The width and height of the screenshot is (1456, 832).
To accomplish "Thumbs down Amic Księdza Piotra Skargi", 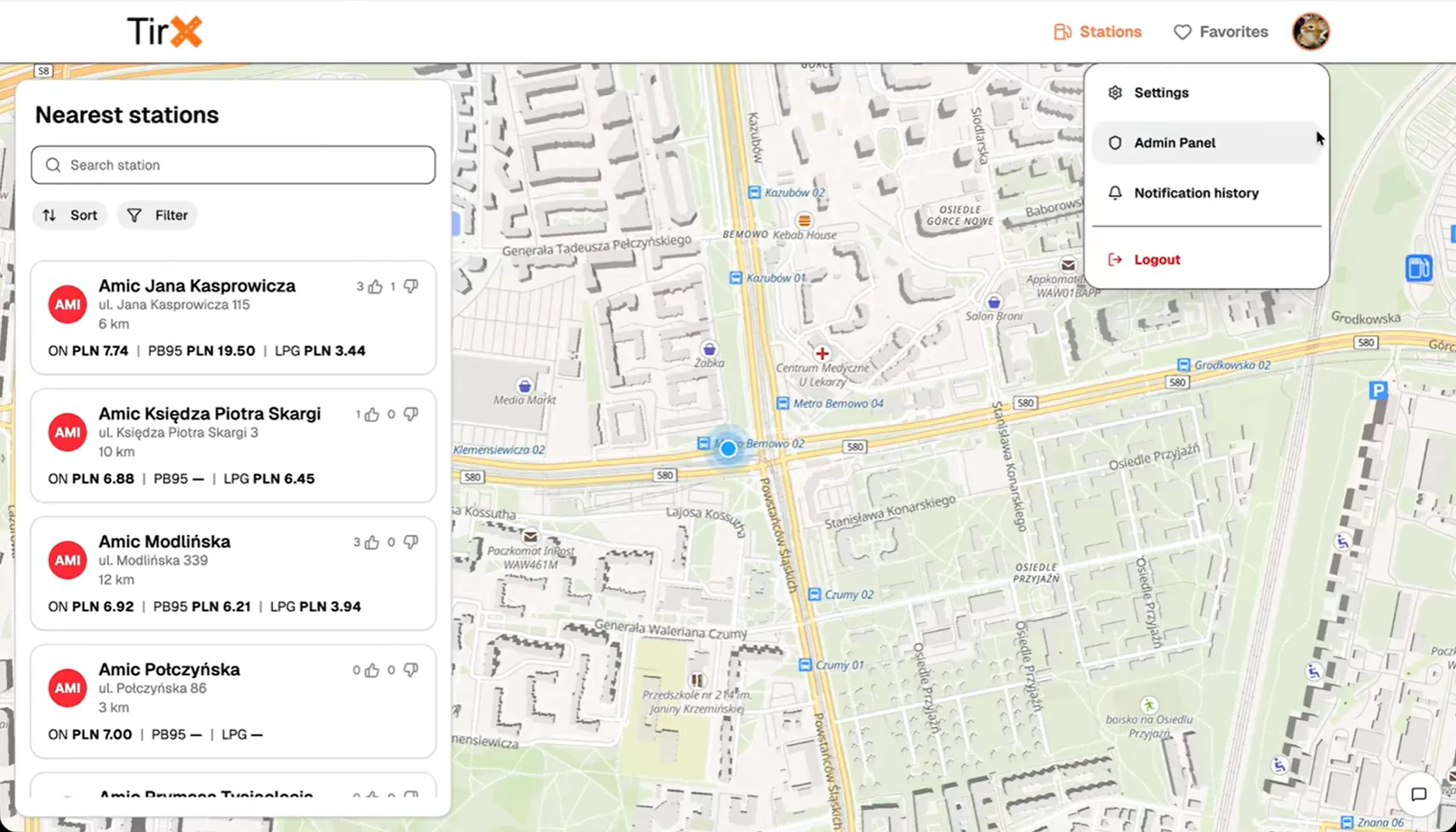I will point(411,415).
